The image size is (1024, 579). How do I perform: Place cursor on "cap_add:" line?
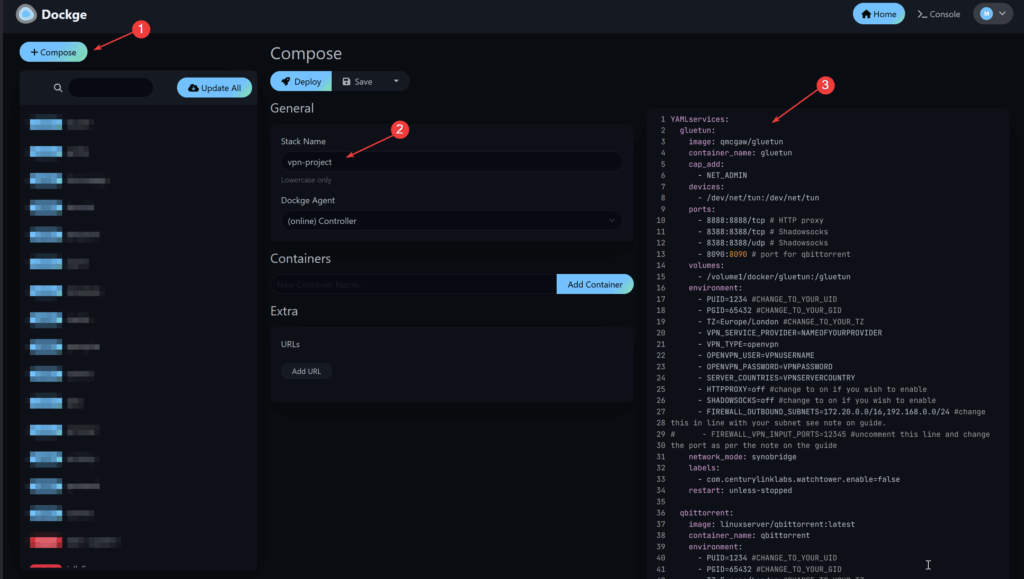pyautogui.click(x=706, y=164)
